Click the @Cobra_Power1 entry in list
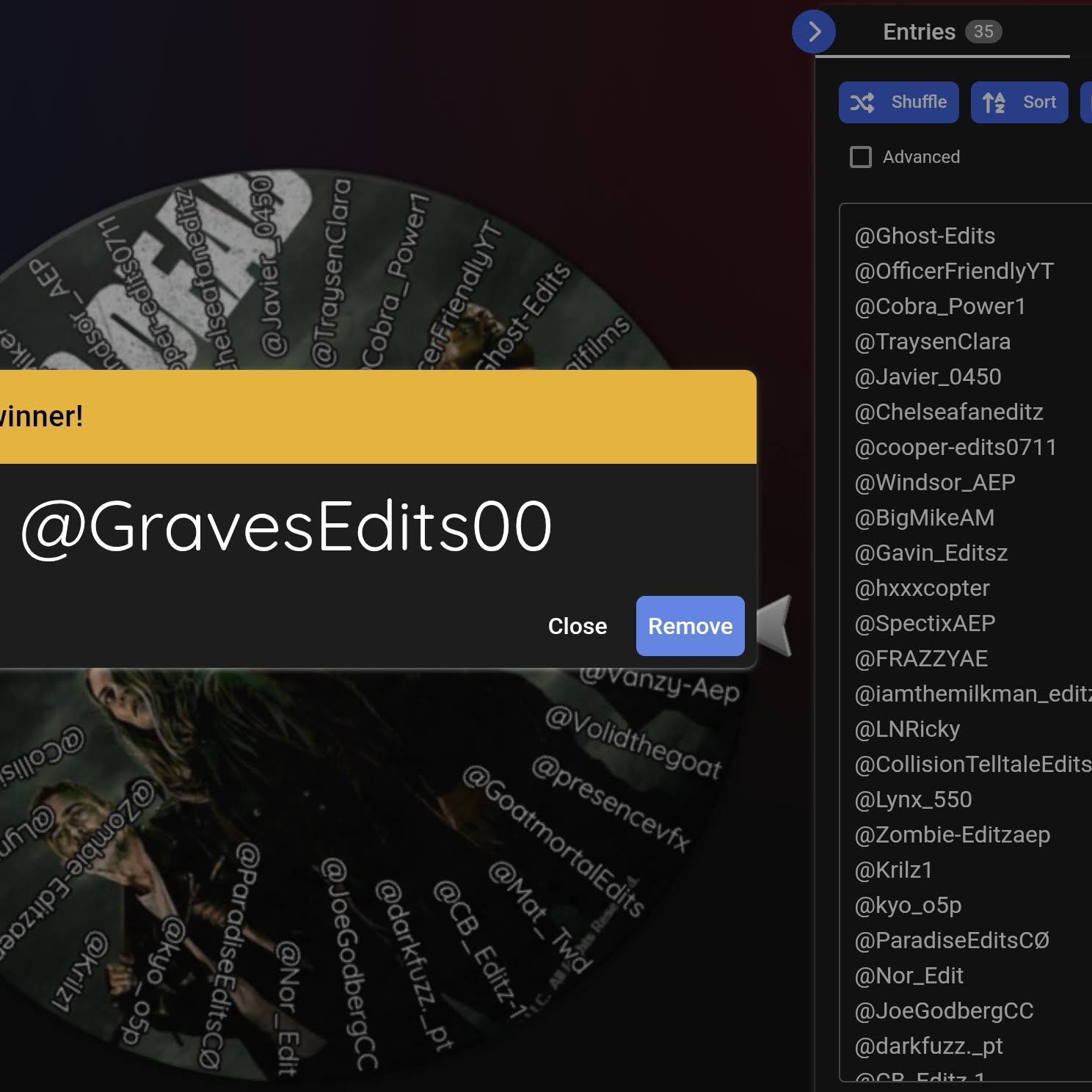The width and height of the screenshot is (1092, 1092). click(940, 306)
